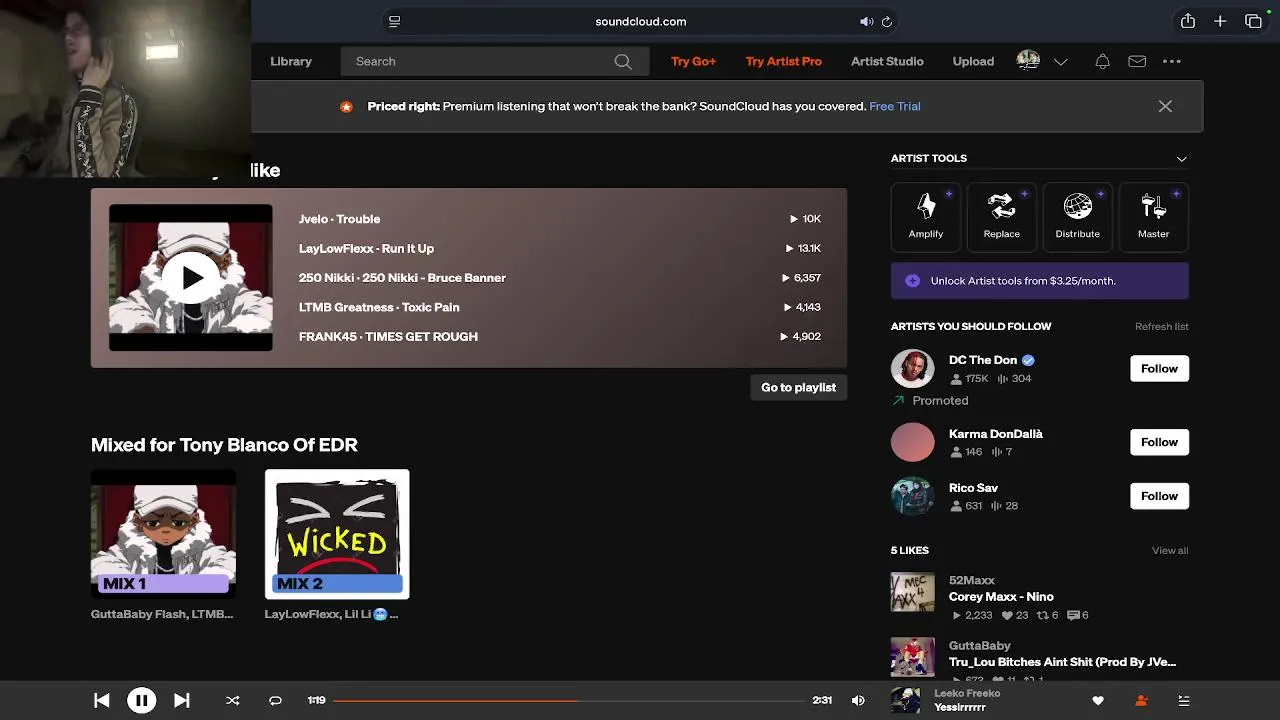Toggle shuffle playback
This screenshot has height=720, width=1280.
(x=233, y=701)
